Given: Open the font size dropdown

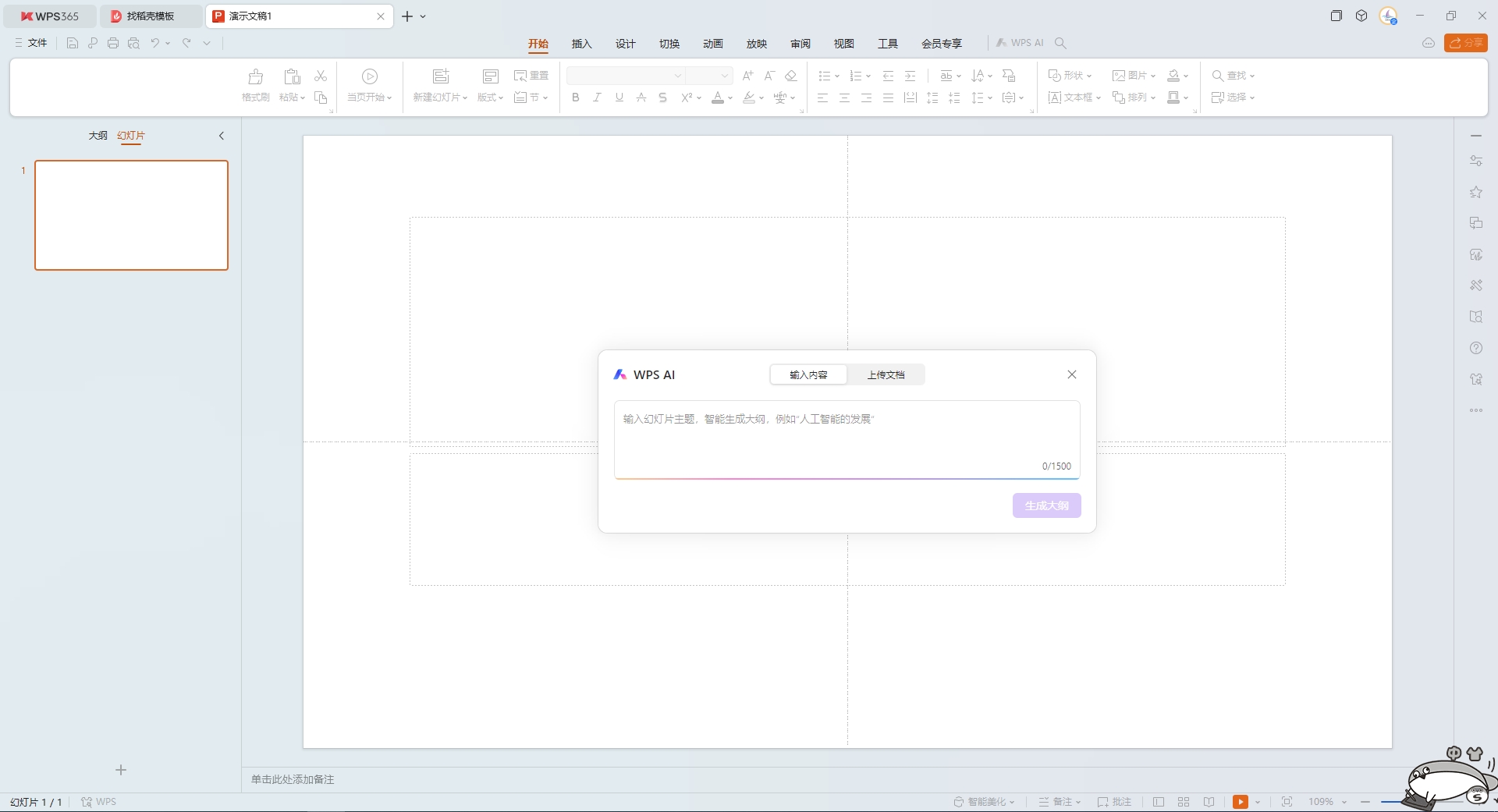Looking at the screenshot, I should pos(724,76).
